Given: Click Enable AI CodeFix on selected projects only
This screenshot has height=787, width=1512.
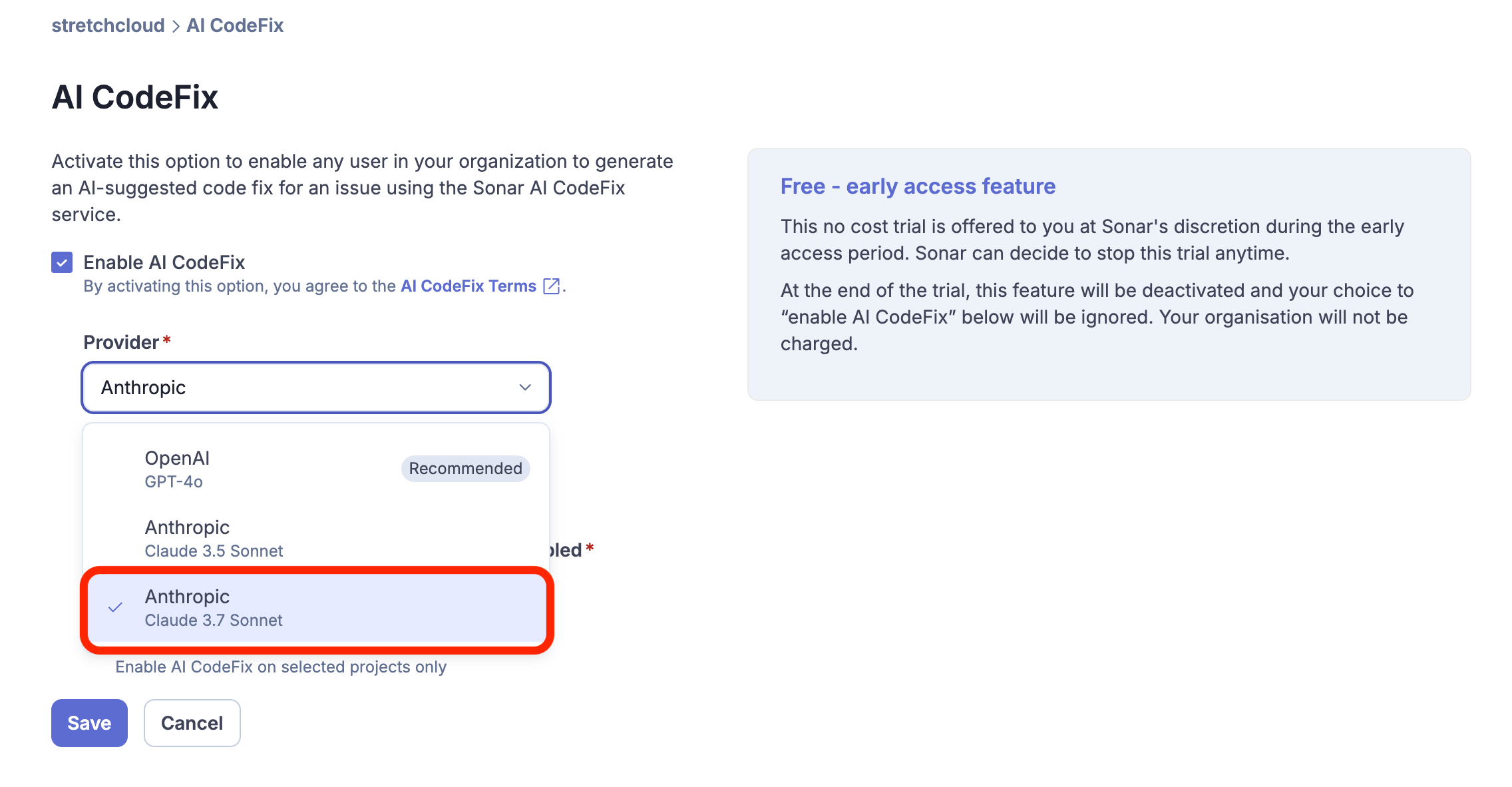Looking at the screenshot, I should [x=280, y=667].
